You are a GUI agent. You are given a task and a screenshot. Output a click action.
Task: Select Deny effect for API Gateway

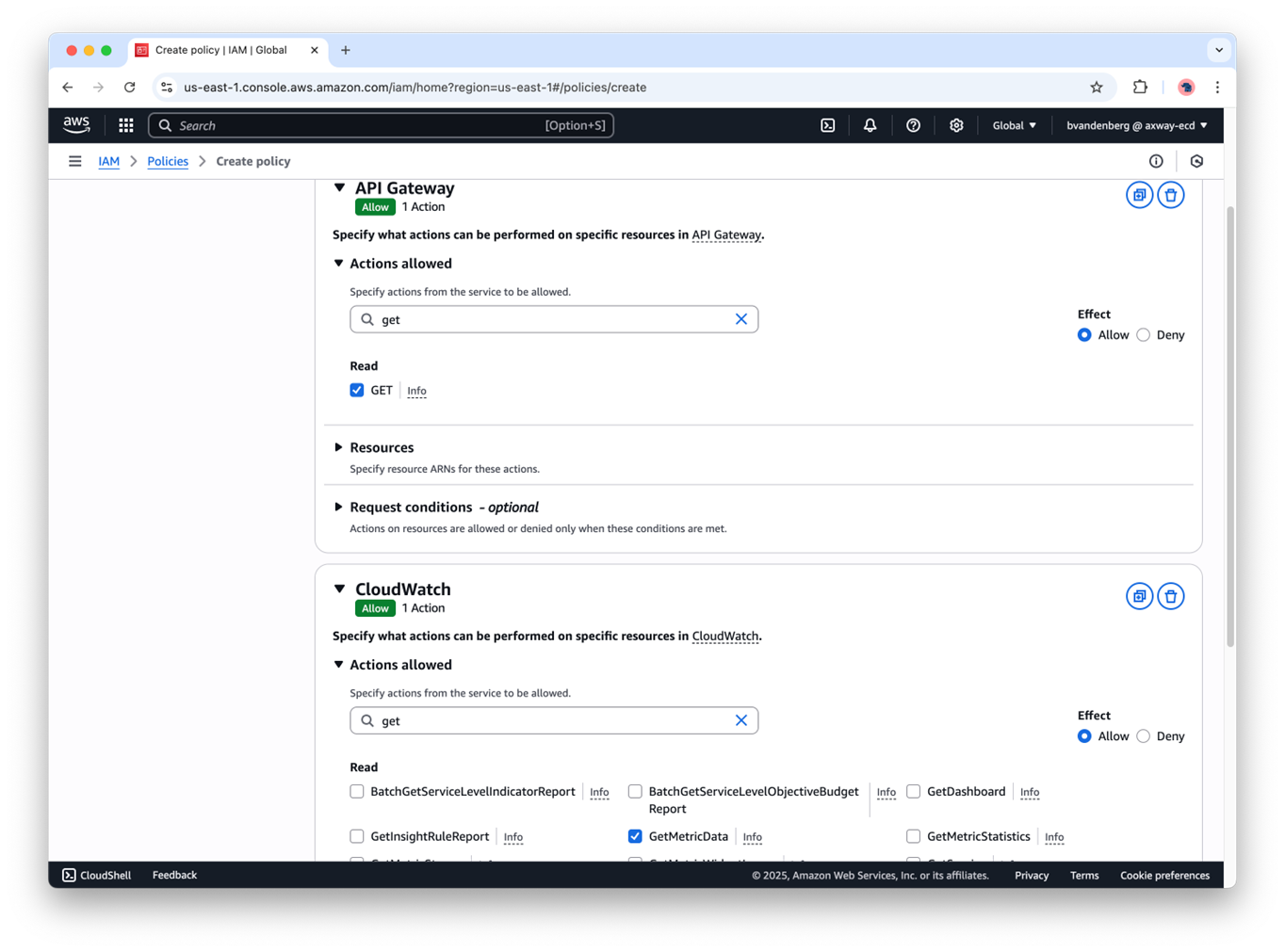click(1143, 335)
